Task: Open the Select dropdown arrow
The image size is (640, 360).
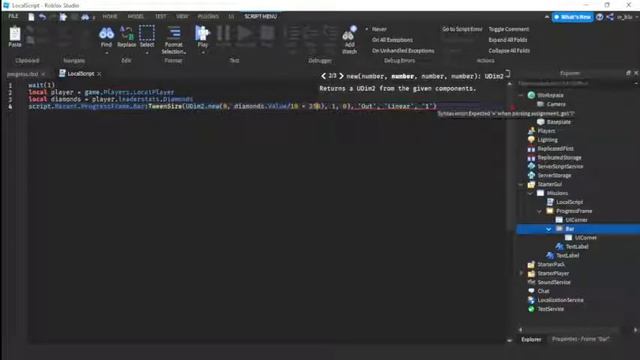Action: pos(147,53)
